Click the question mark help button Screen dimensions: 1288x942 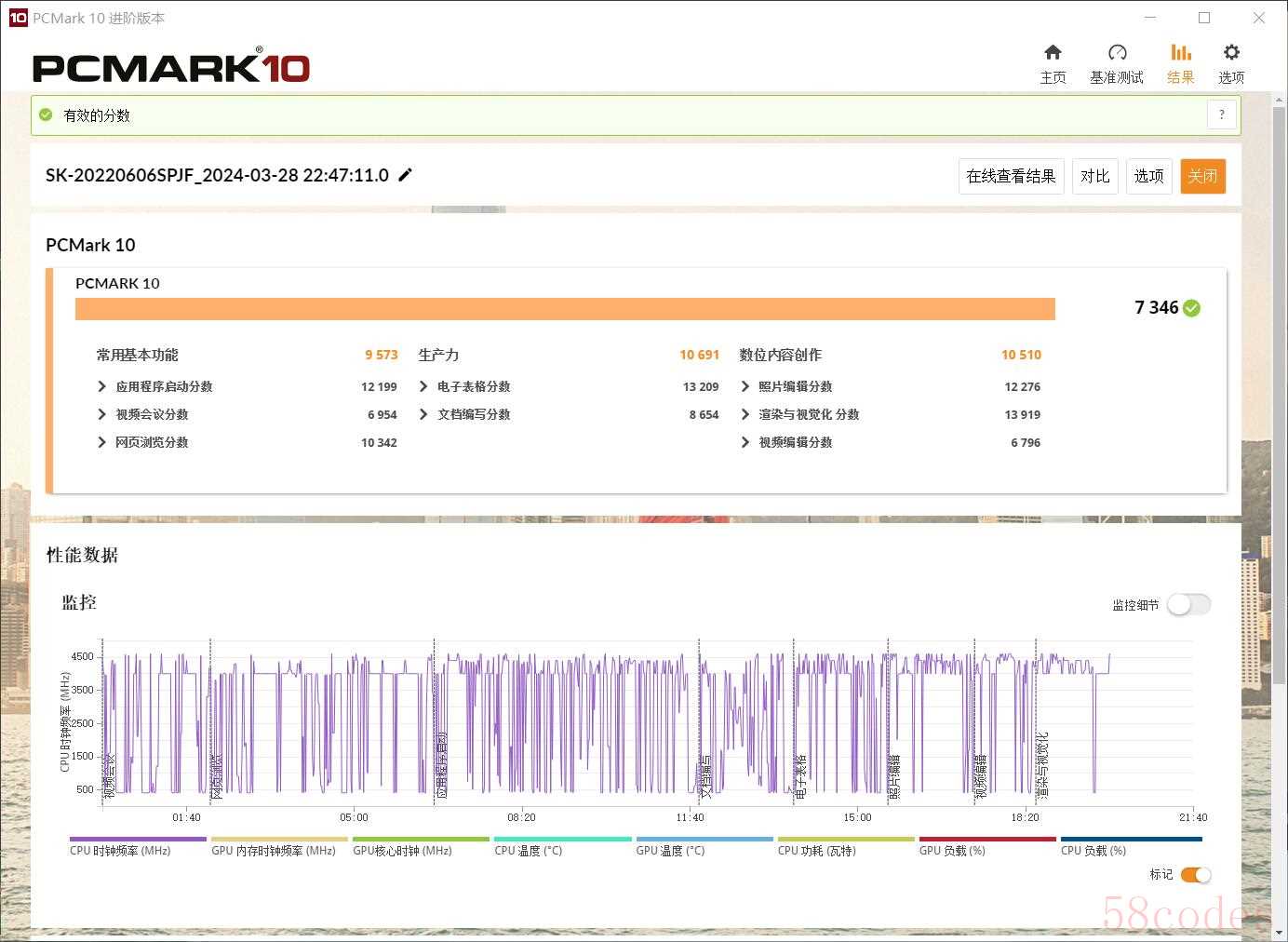pyautogui.click(x=1222, y=114)
